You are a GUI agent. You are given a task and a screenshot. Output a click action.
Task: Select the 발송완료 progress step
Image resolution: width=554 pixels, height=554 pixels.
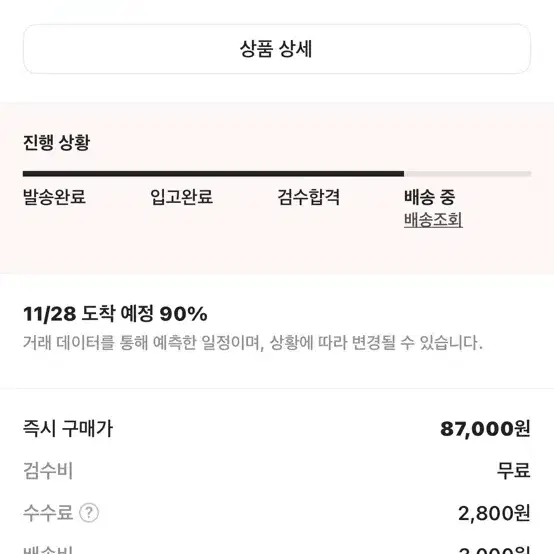tap(54, 197)
